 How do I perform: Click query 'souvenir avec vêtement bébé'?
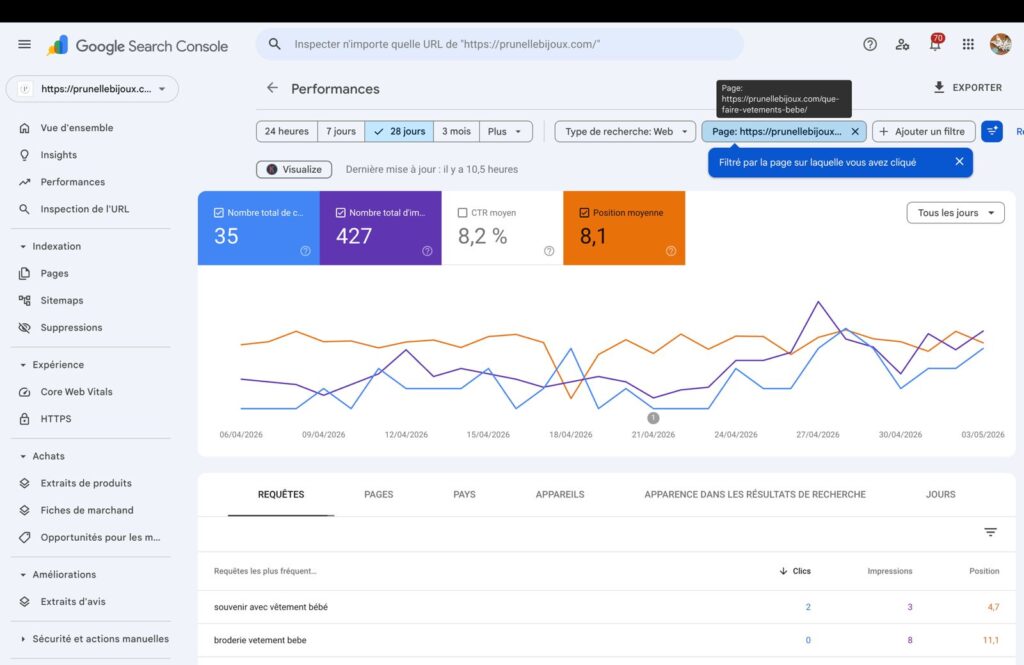[x=270, y=607]
